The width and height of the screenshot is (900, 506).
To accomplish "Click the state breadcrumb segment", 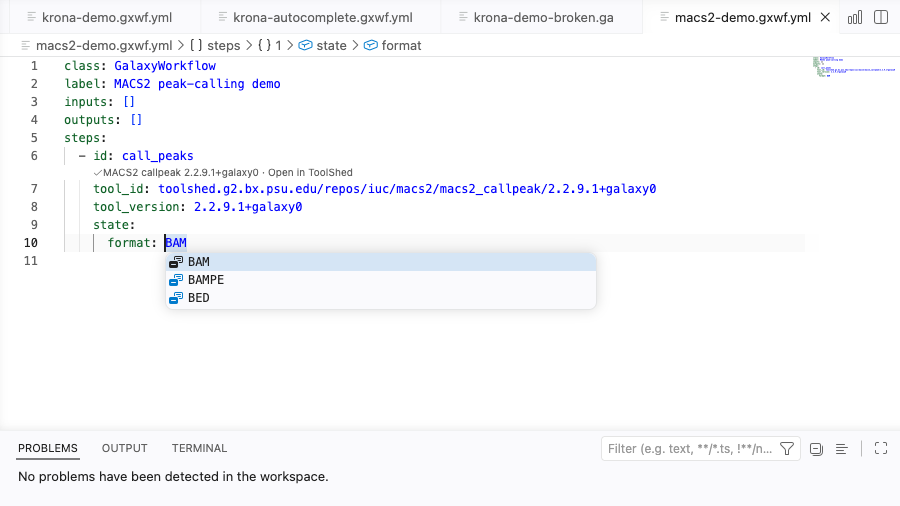I will tap(331, 45).
